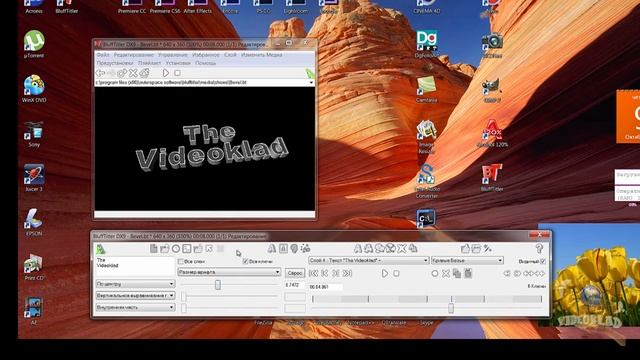640x360 pixels.
Task: Click the copy key icon in key controls
Action: [x=457, y=273]
